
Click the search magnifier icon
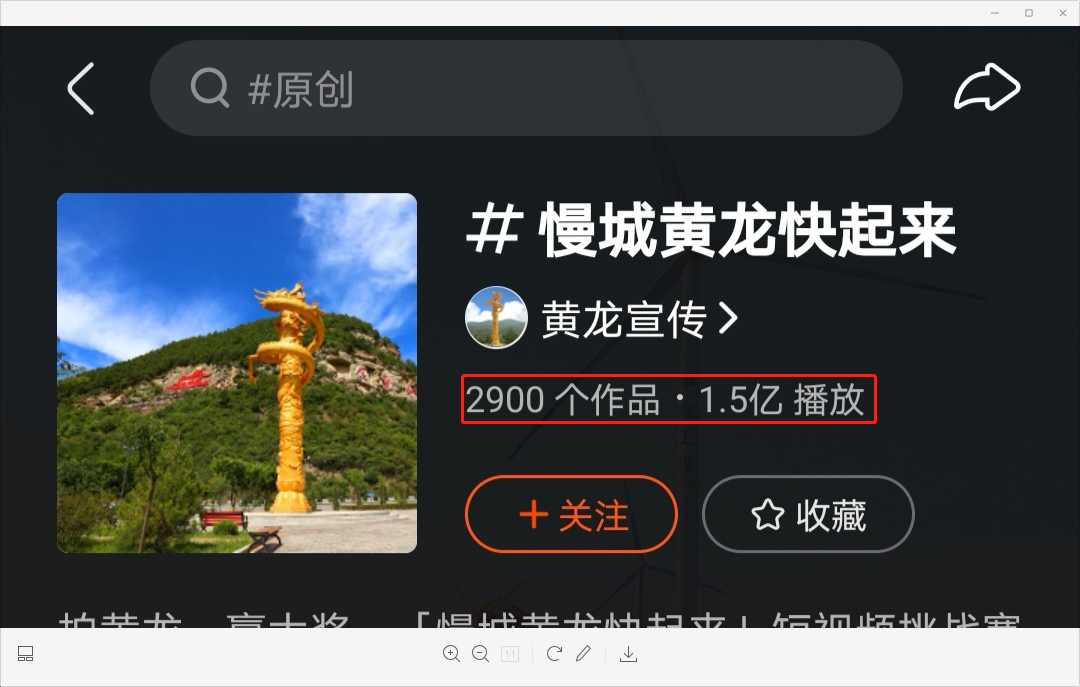coord(209,88)
